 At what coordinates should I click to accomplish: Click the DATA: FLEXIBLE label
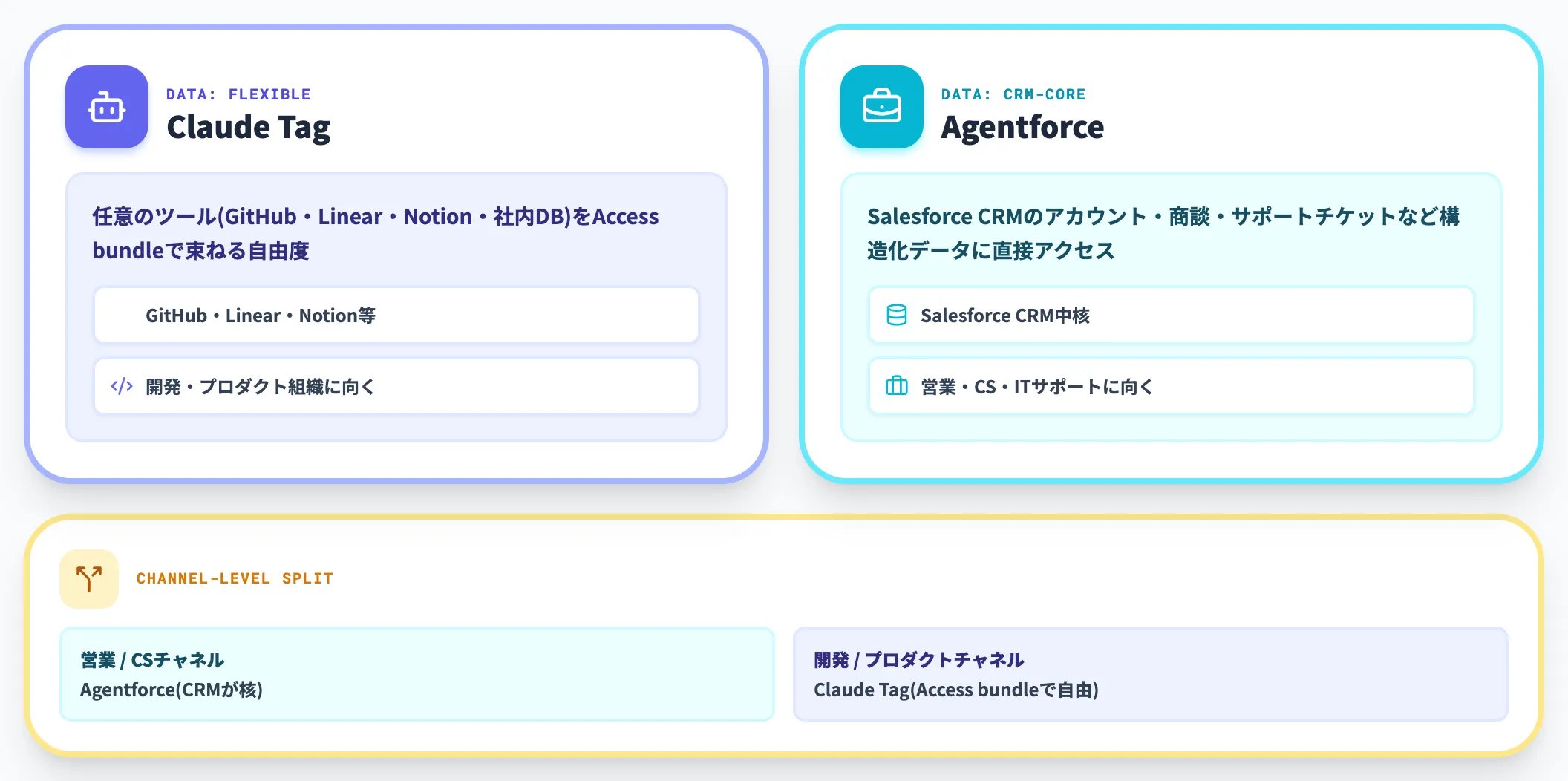point(238,94)
